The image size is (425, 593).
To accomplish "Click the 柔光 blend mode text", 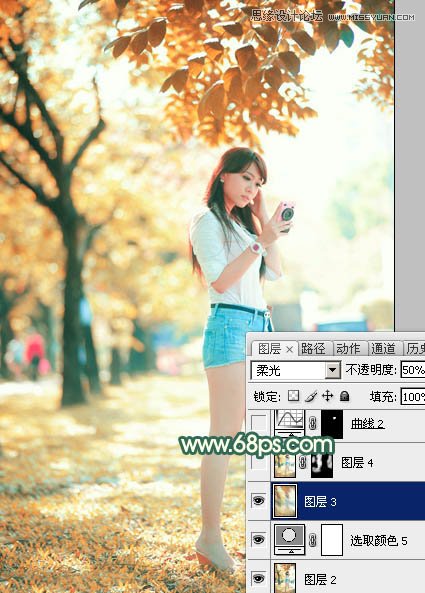I will (x=268, y=370).
